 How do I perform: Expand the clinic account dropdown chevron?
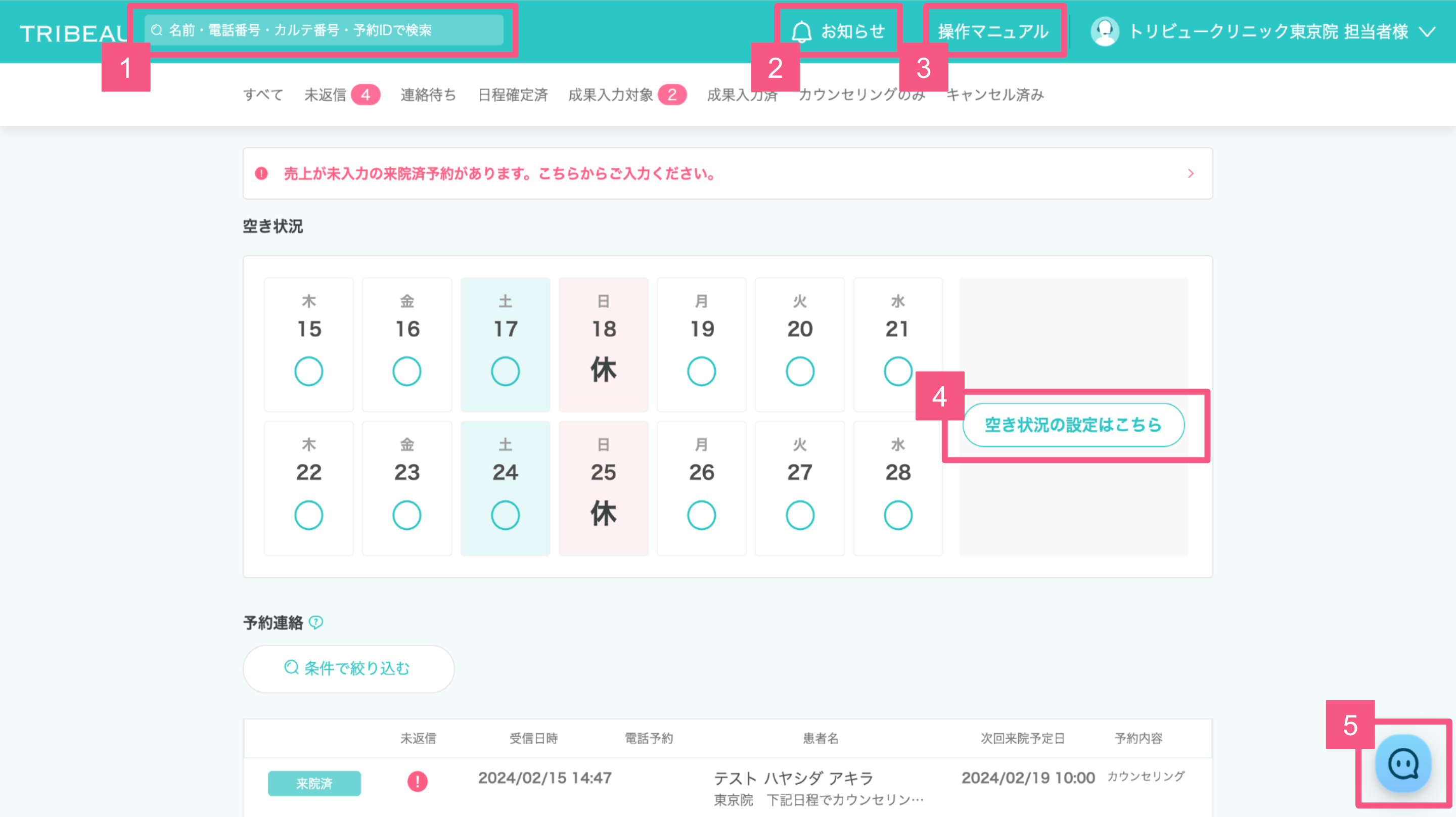pyautogui.click(x=1427, y=32)
